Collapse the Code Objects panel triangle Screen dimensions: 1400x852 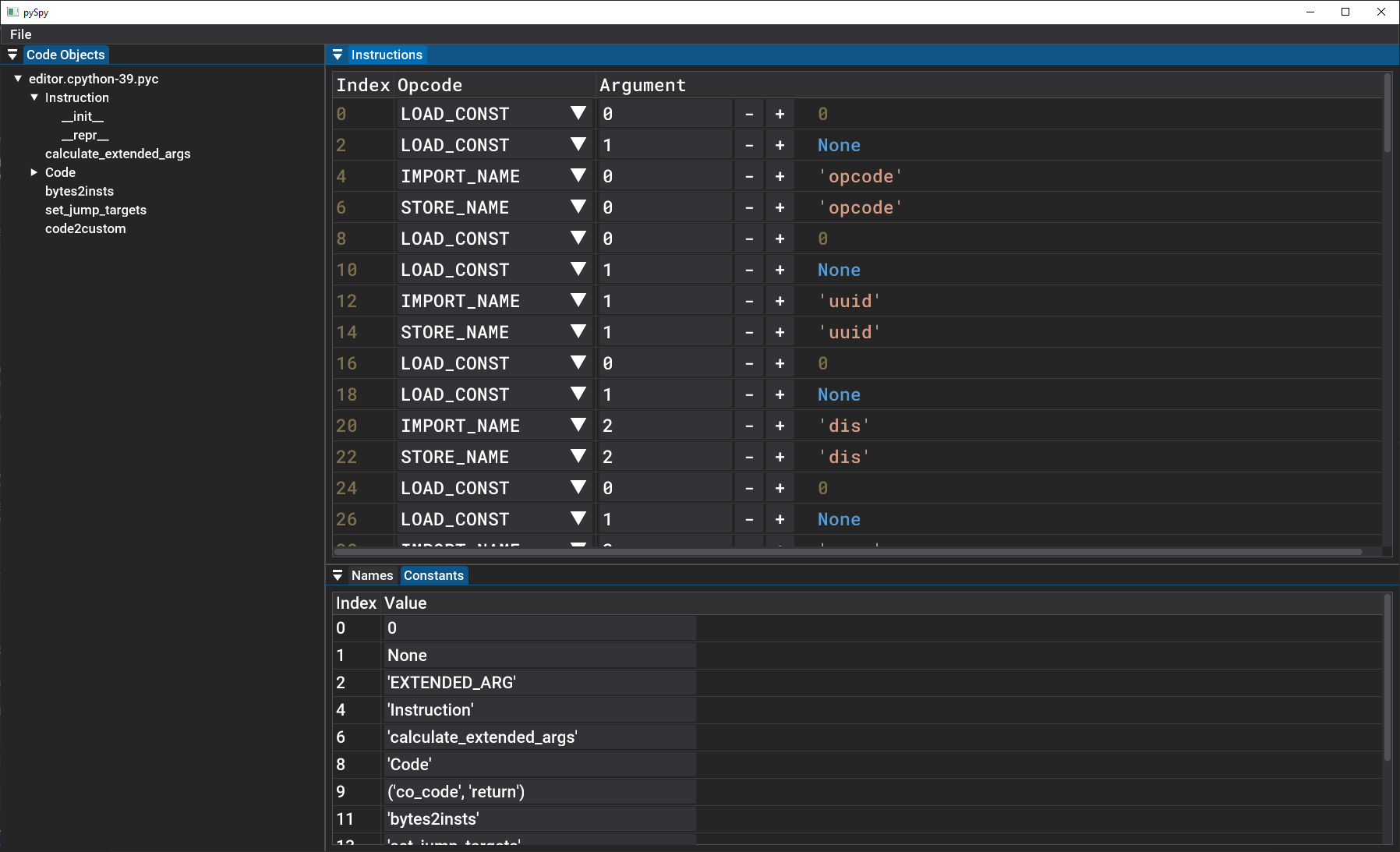(12, 55)
